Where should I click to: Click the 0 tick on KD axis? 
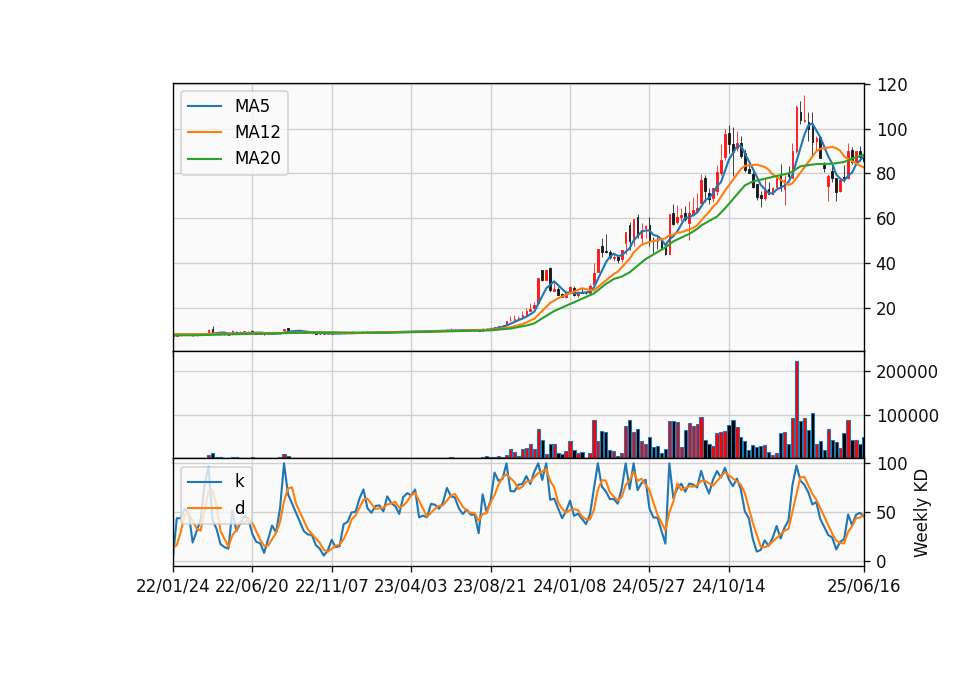coord(882,561)
